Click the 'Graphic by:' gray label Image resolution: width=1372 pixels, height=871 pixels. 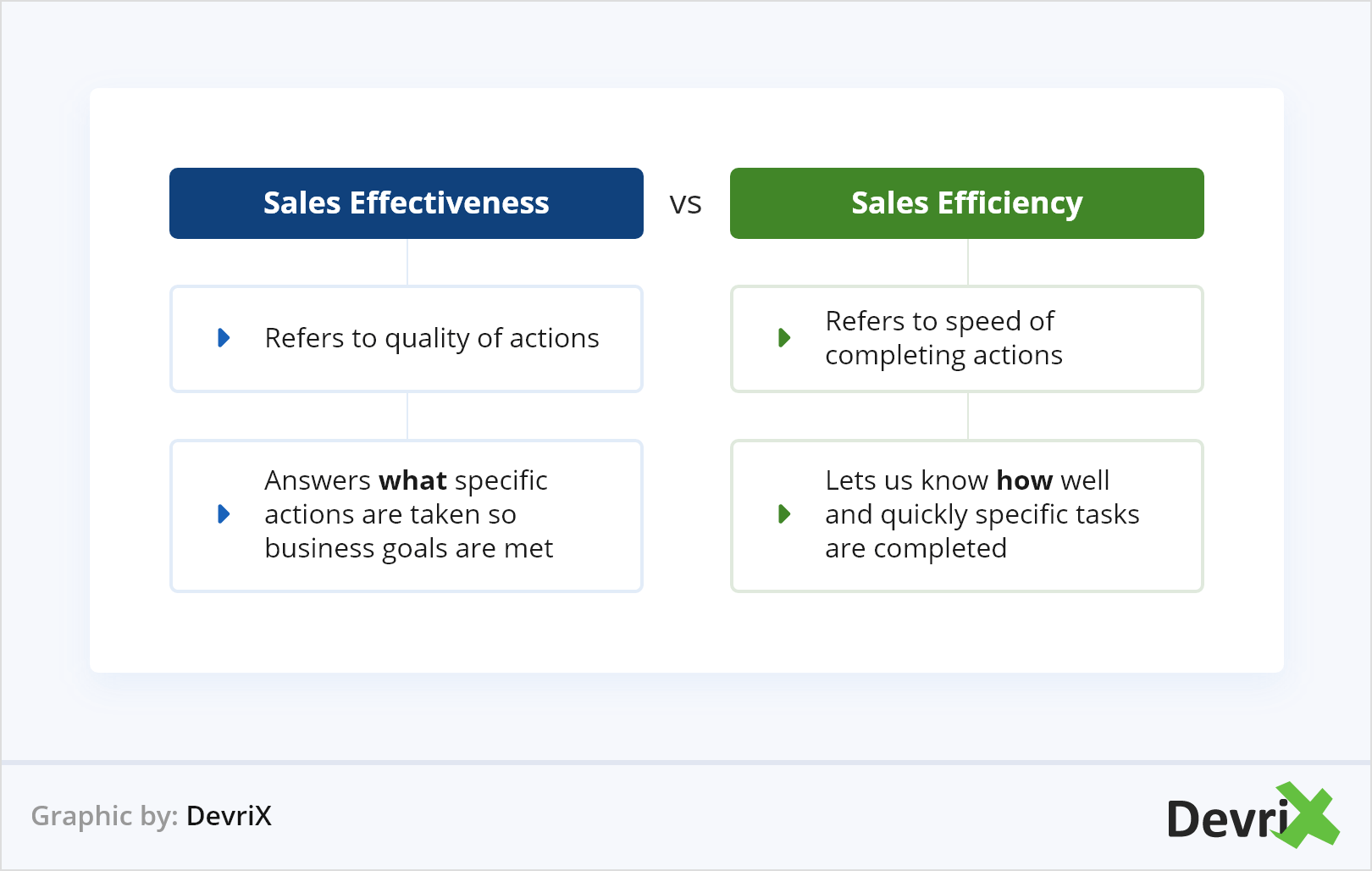[104, 815]
